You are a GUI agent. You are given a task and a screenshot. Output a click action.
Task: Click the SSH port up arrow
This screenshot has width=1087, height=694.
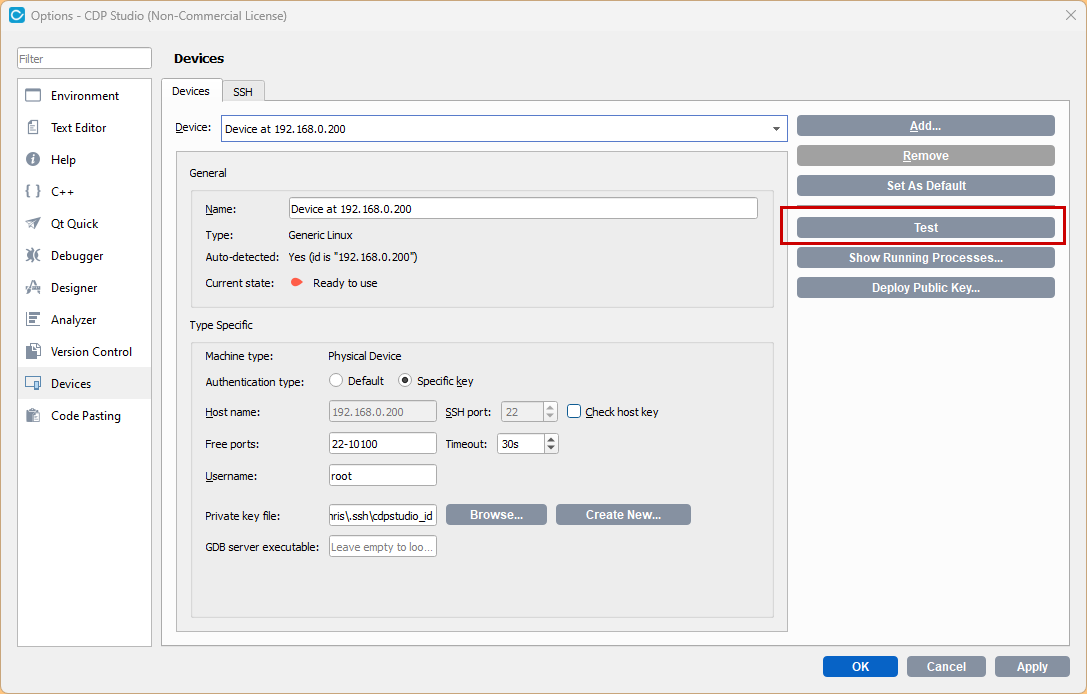pyautogui.click(x=550, y=407)
